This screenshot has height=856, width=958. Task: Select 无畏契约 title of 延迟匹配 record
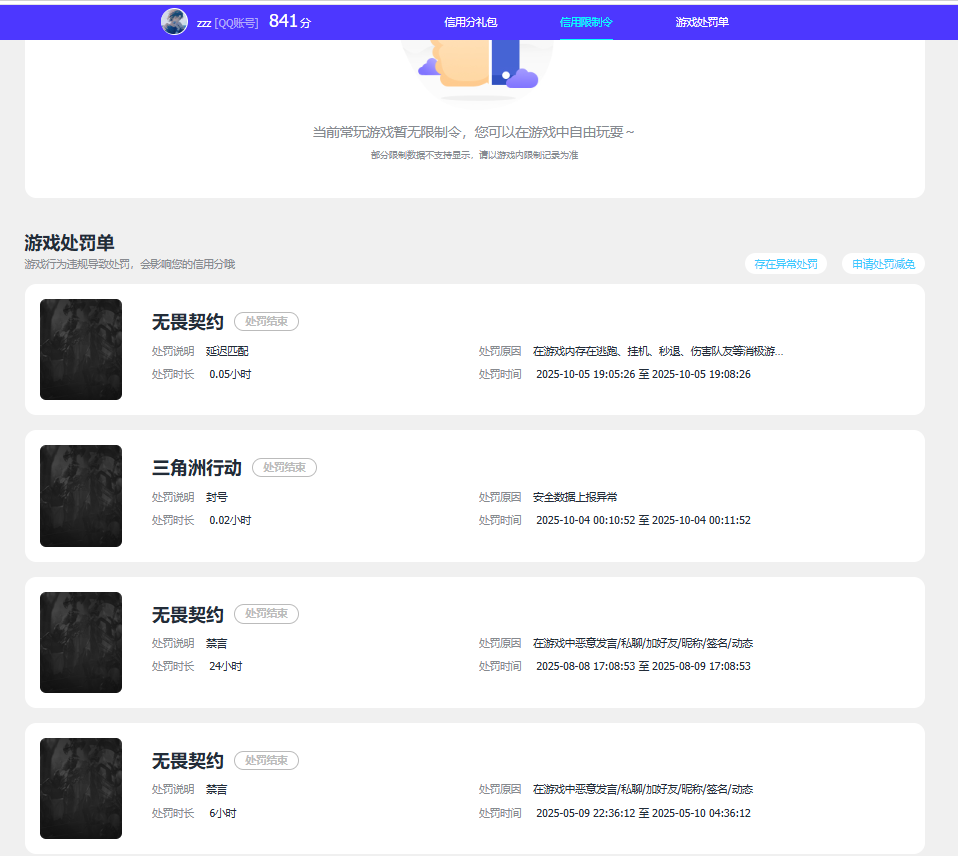(188, 322)
